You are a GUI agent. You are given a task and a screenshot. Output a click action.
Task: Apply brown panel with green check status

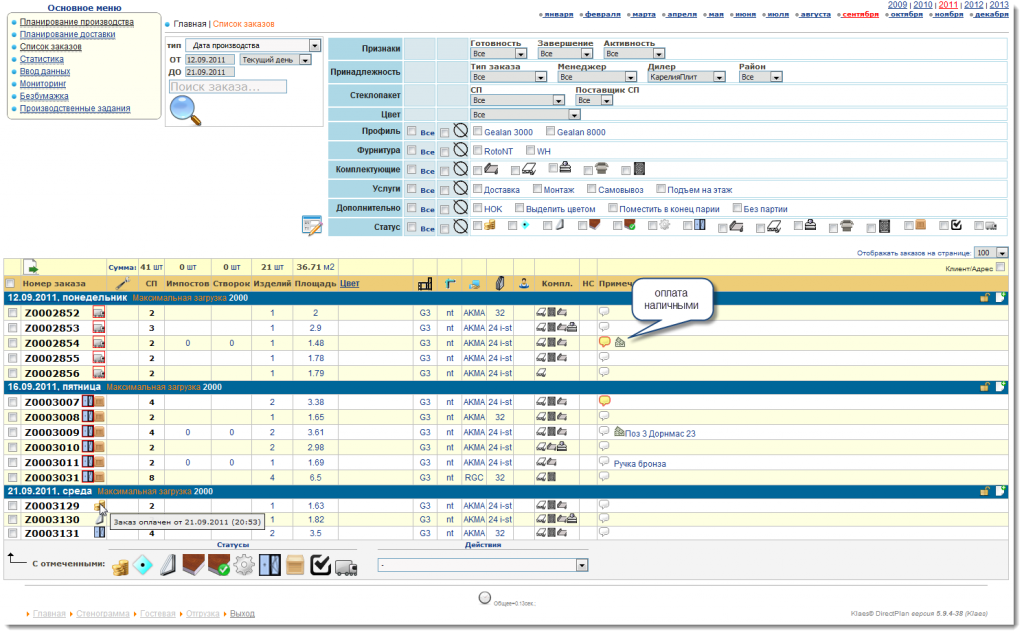219,565
